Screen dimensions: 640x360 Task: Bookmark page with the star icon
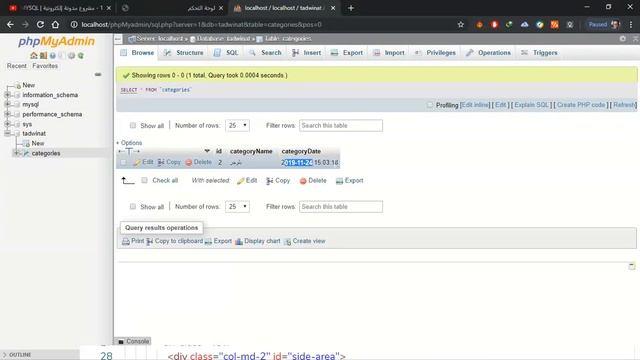pyautogui.click(x=461, y=24)
